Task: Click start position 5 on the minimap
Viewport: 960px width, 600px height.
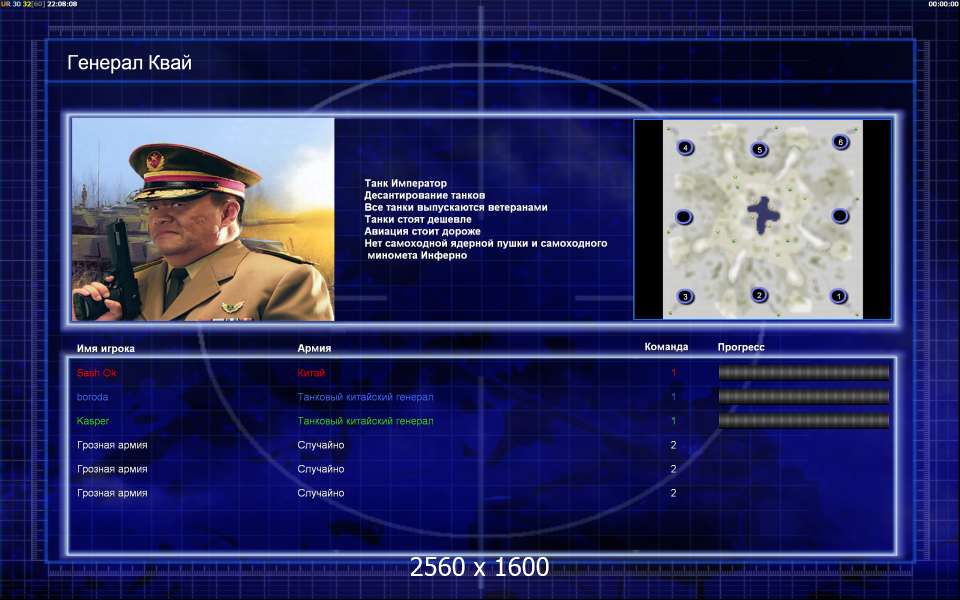Action: [759, 149]
